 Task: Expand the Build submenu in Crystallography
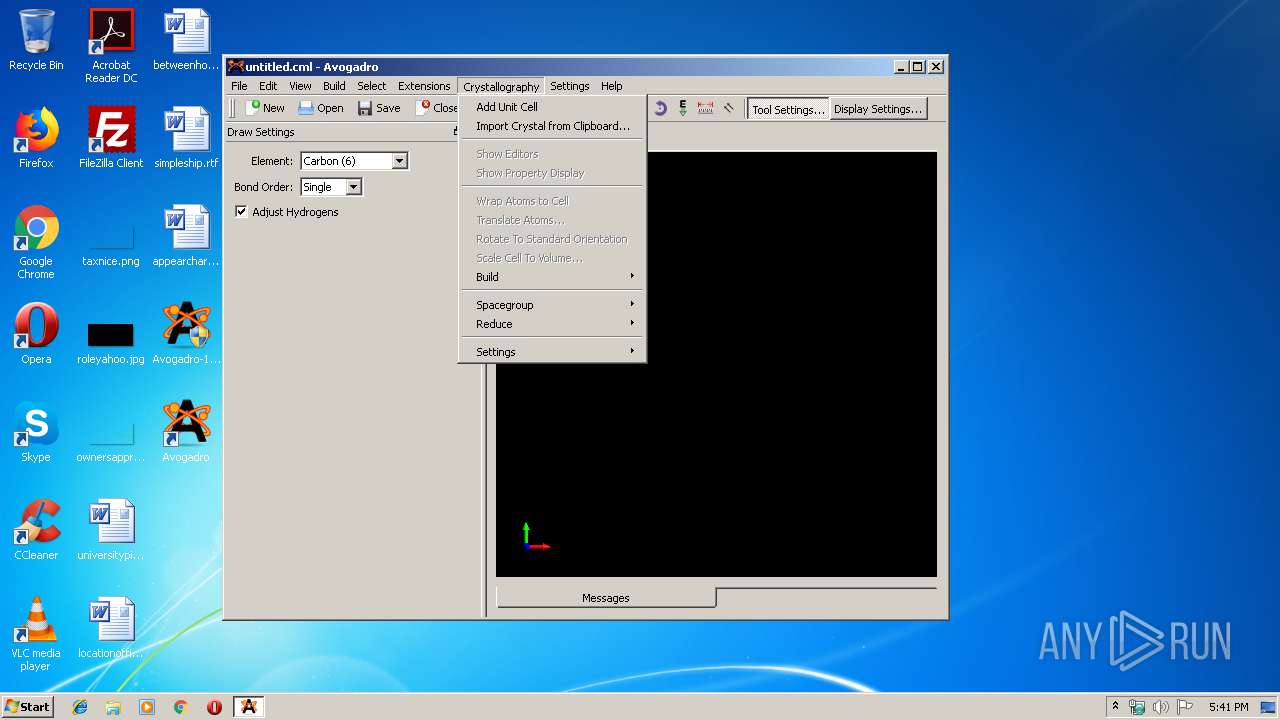[x=552, y=277]
